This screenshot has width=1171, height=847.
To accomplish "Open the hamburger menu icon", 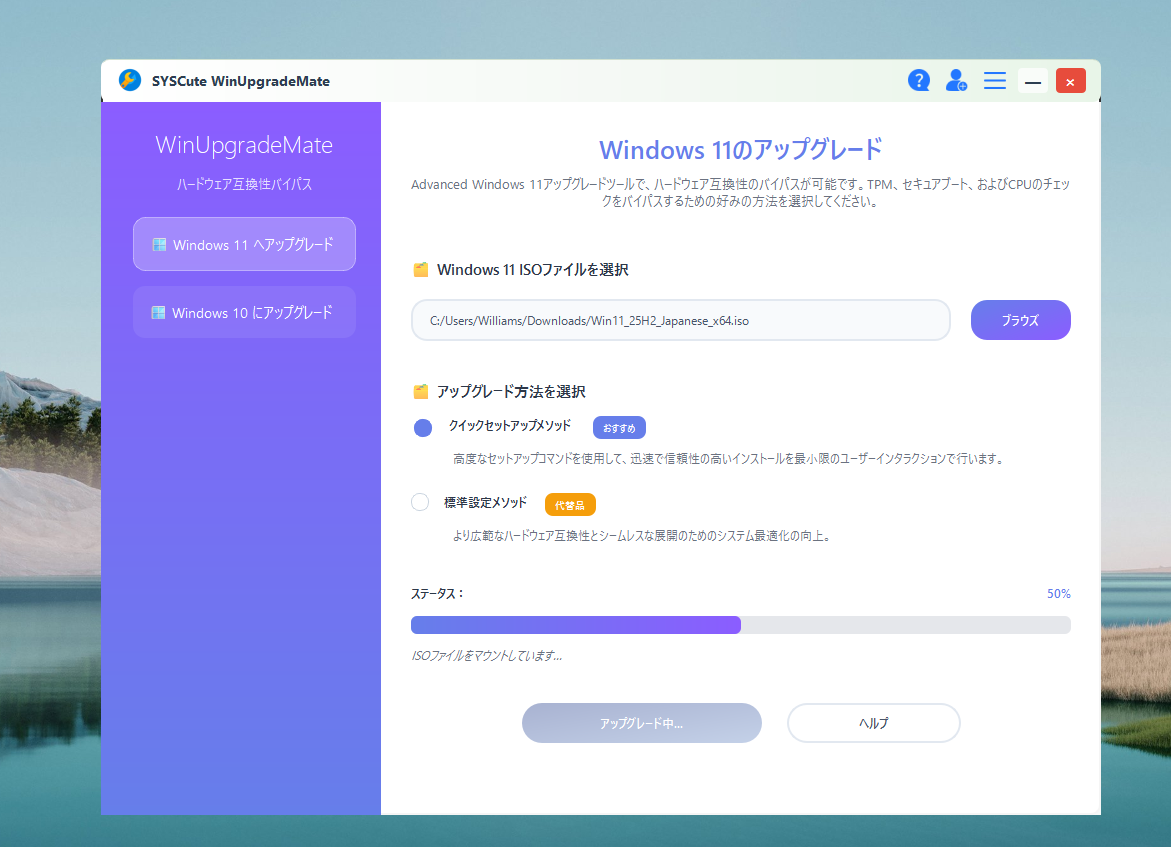I will point(994,80).
